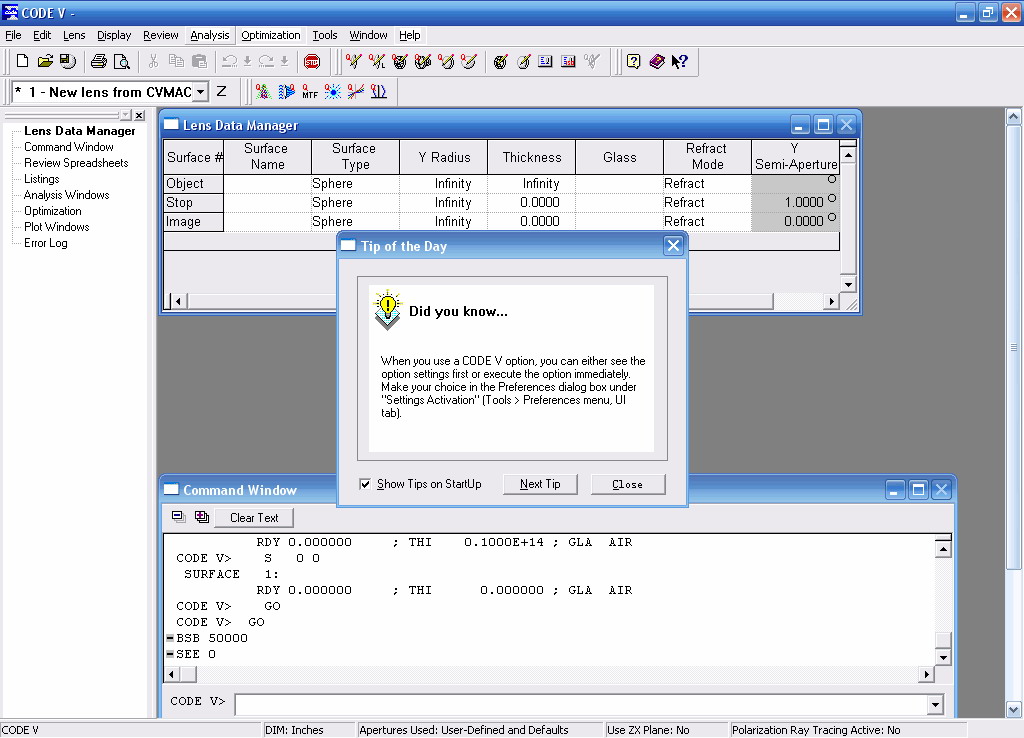Collapse the BSB 50000 output block

(x=170, y=638)
